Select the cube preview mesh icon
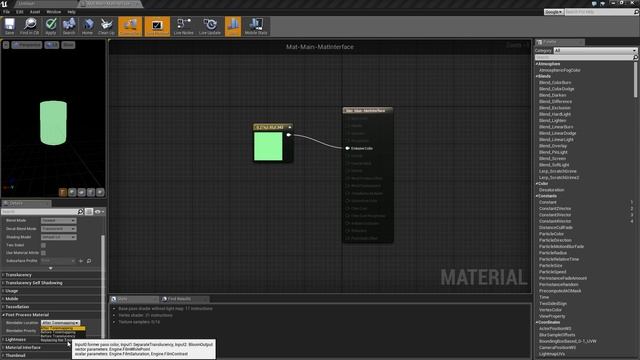 click(91, 192)
